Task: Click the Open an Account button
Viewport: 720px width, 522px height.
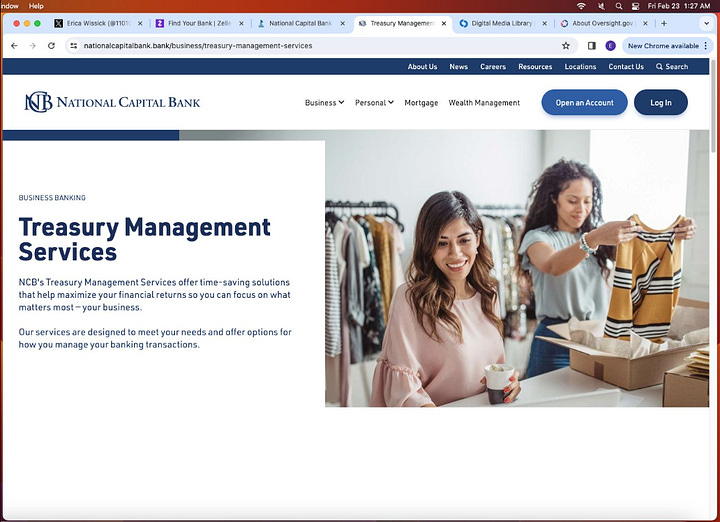Action: [x=585, y=102]
